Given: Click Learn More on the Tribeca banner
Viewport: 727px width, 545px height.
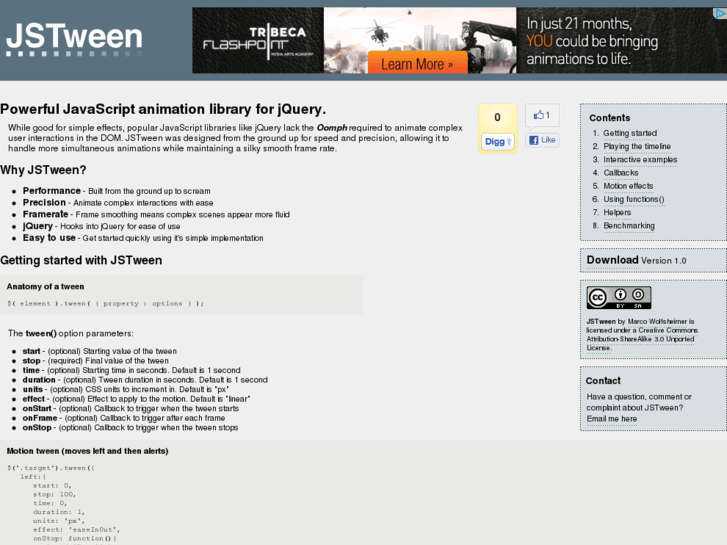Looking at the screenshot, I should click(x=417, y=64).
